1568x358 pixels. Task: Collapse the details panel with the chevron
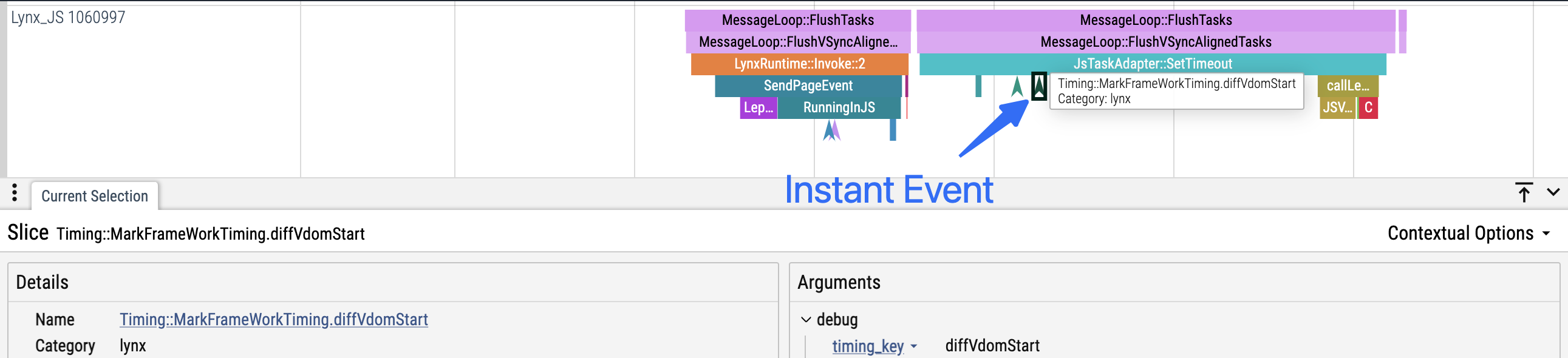1553,193
